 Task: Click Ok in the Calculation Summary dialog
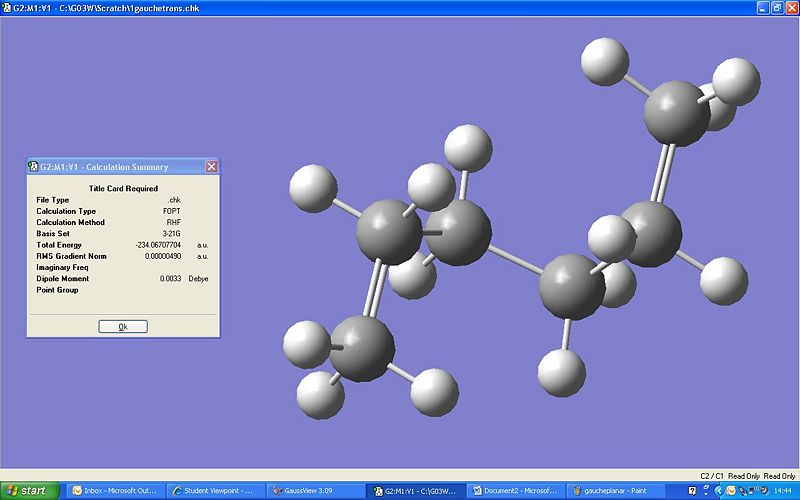(x=123, y=327)
